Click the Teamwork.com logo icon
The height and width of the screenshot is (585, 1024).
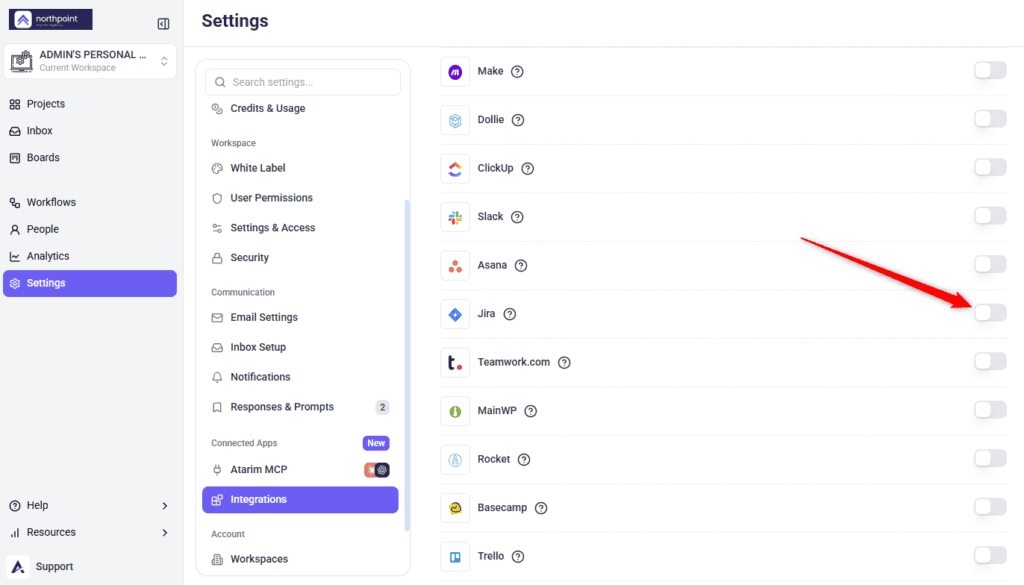click(455, 362)
